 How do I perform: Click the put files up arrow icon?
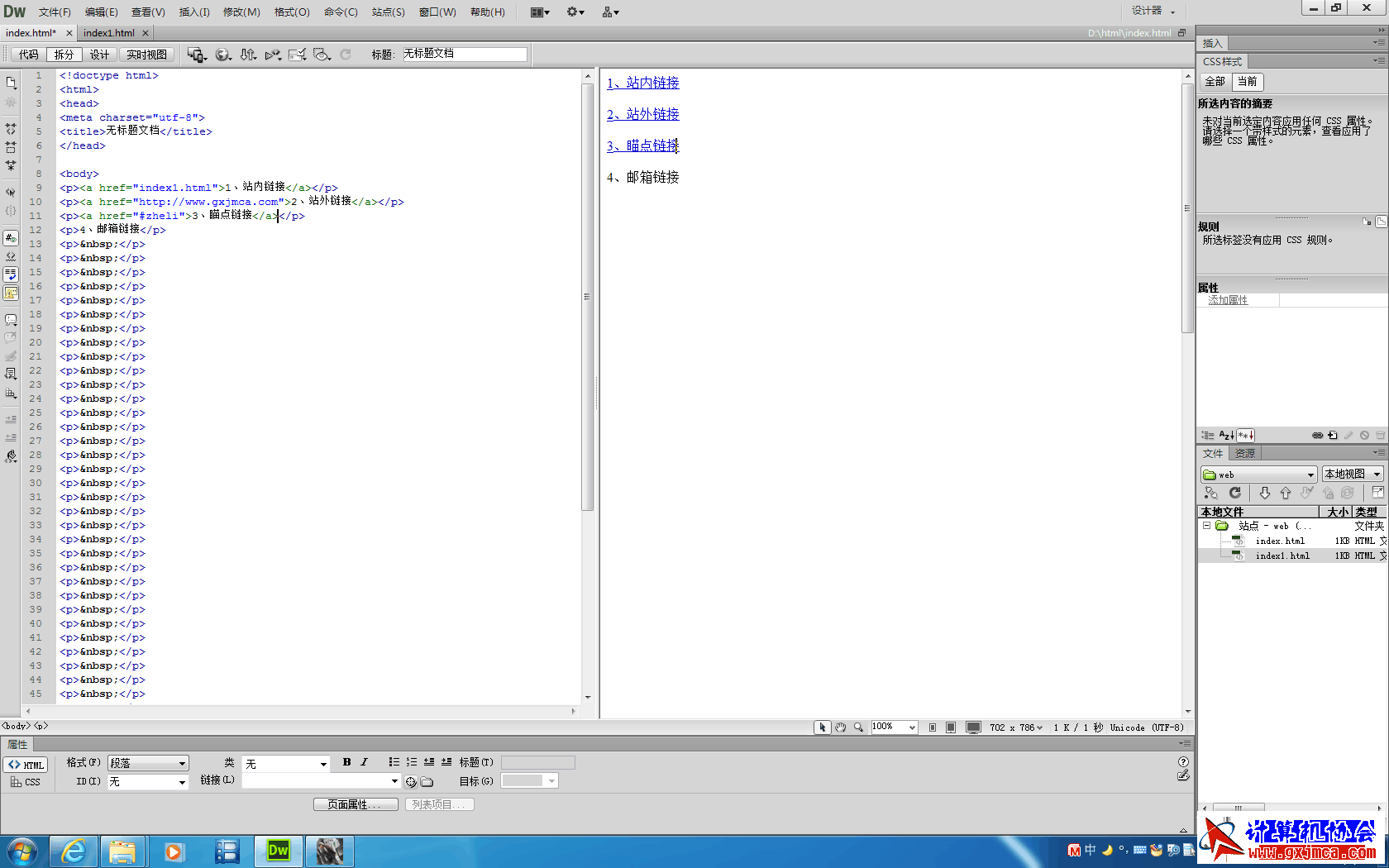(1286, 493)
